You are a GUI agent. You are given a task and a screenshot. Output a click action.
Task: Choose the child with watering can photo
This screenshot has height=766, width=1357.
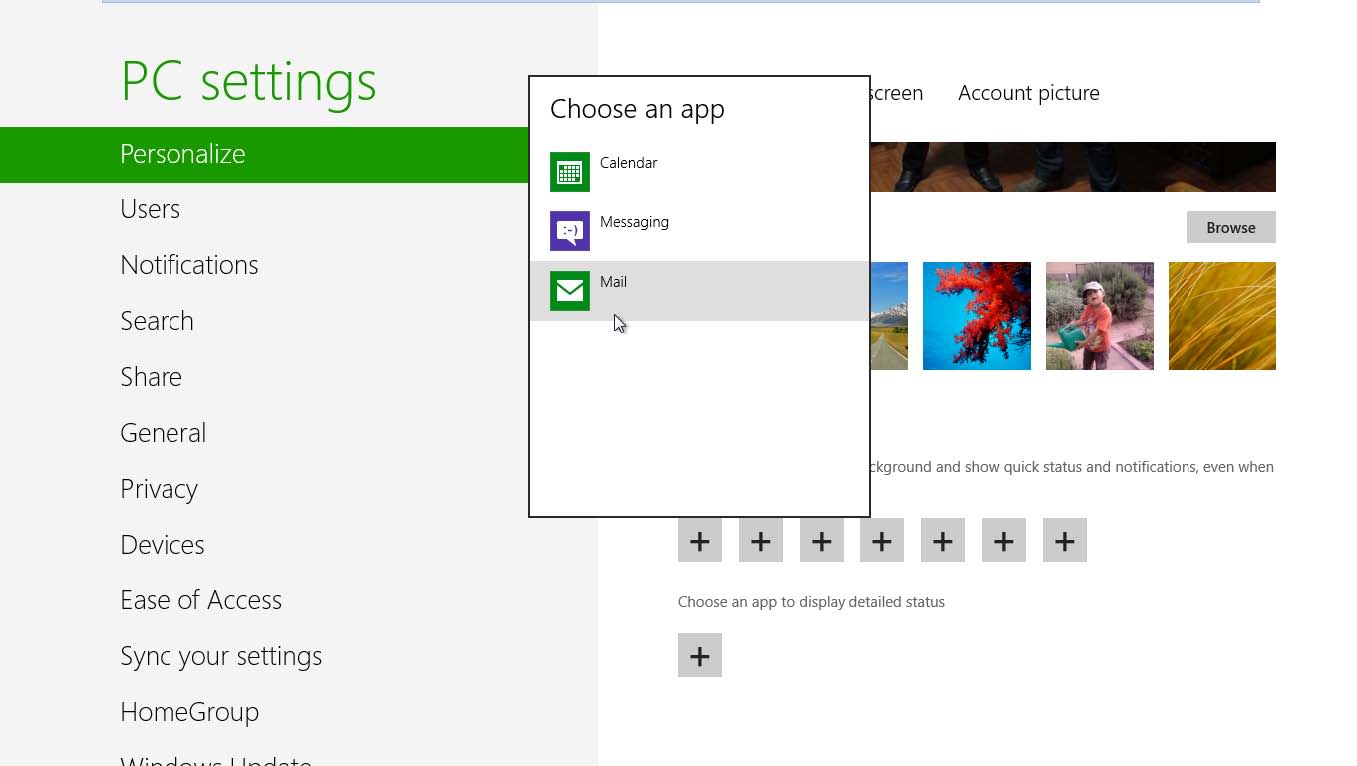click(x=1099, y=316)
